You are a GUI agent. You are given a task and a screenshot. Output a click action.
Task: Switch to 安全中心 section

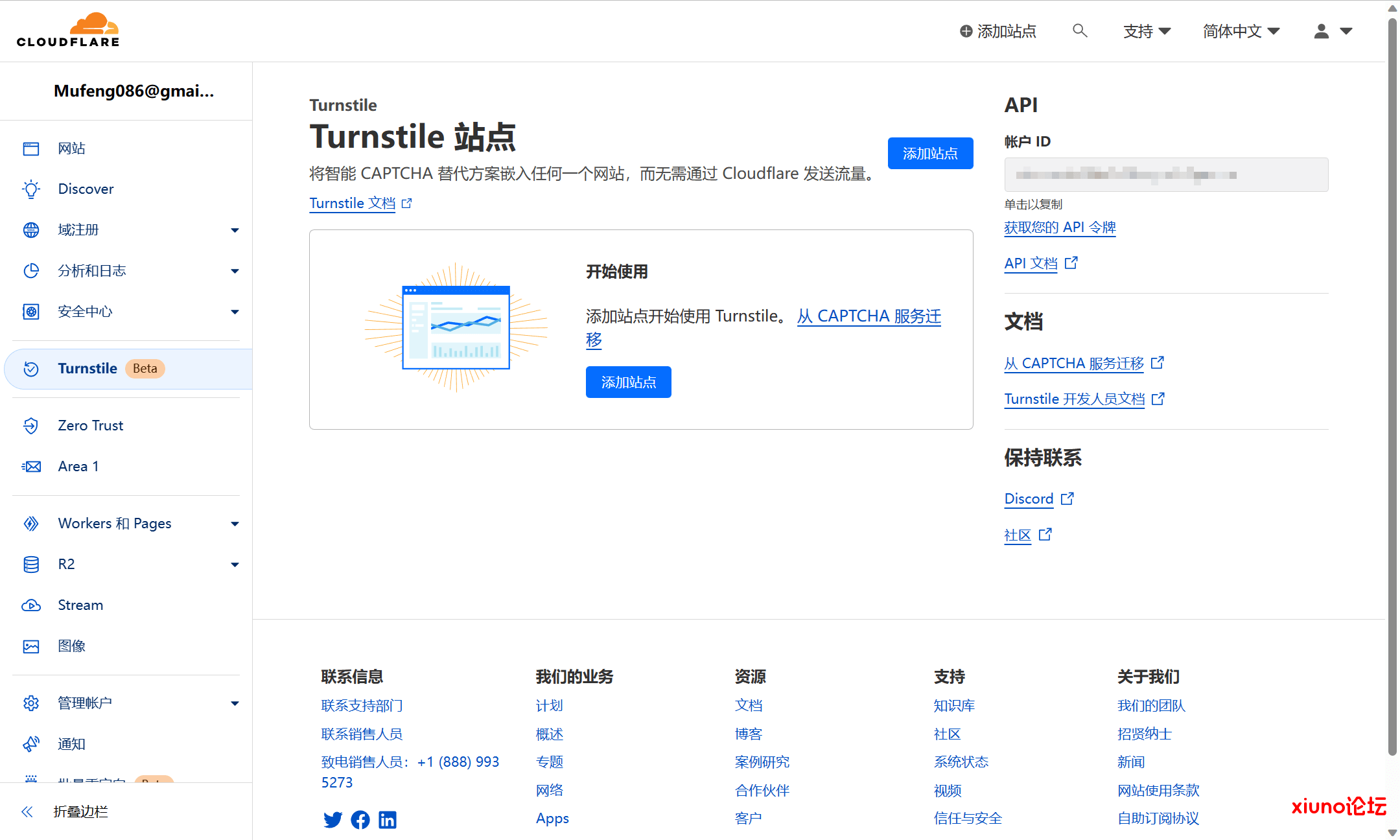pyautogui.click(x=85, y=312)
